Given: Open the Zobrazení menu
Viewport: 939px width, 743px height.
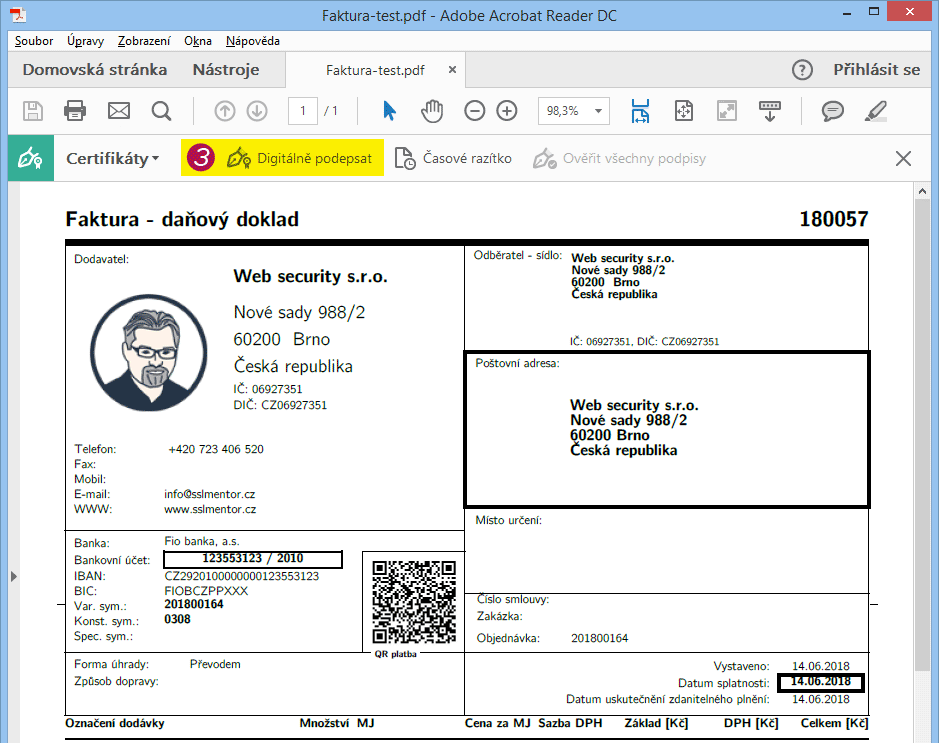Looking at the screenshot, I should 144,41.
